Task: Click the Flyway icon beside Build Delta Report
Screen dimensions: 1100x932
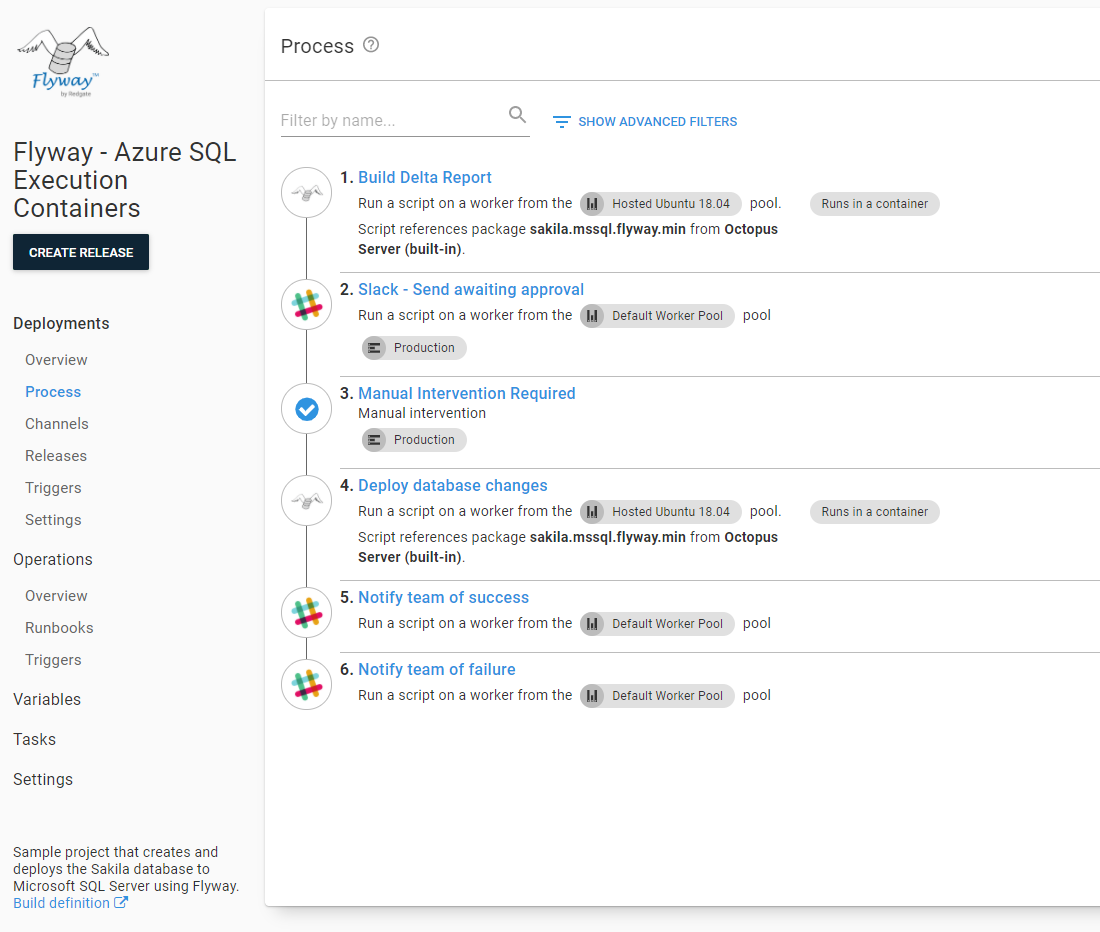Action: coord(305,192)
